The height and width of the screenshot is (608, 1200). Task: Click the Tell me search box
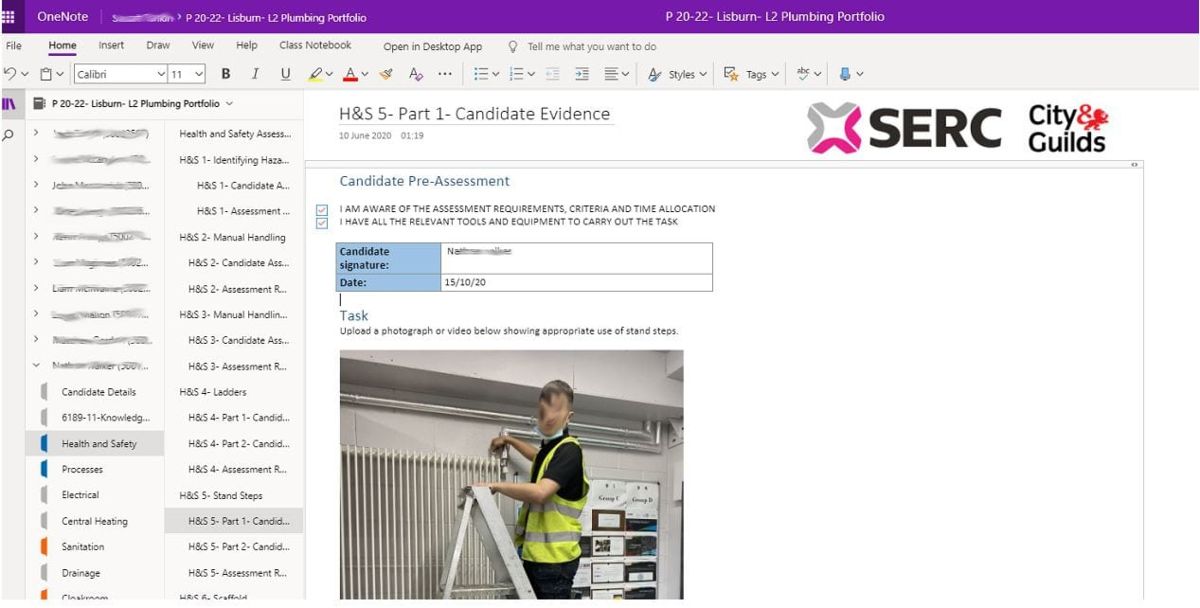(591, 46)
